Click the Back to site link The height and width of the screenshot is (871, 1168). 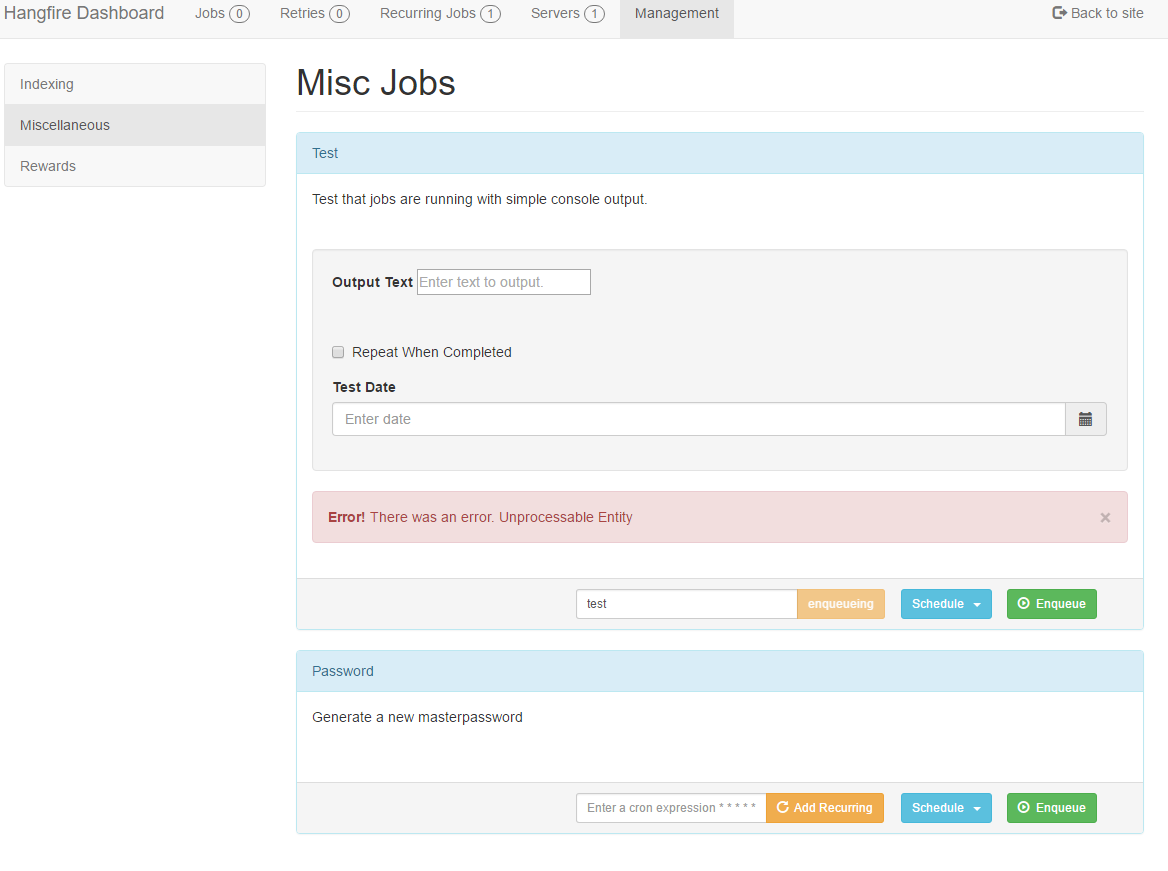coord(1098,13)
